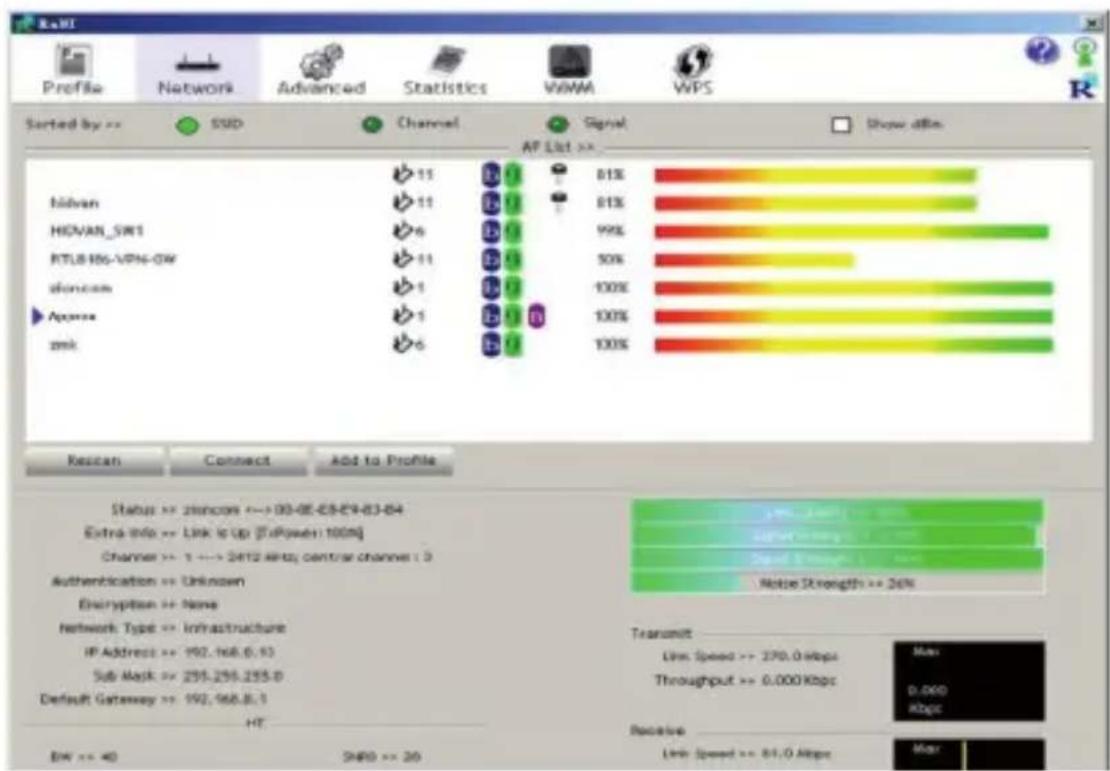Click the transmit Link Speed 270.0 Mbps text

coord(749,656)
